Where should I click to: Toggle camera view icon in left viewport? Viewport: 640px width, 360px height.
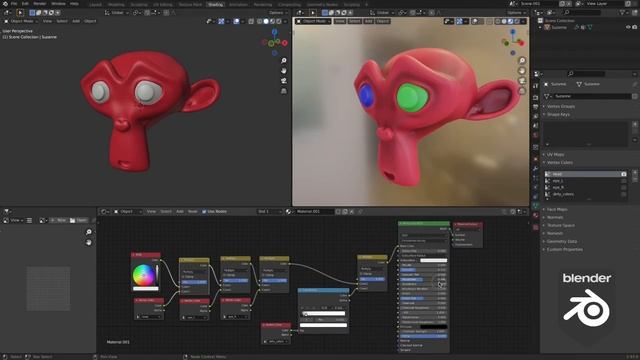[284, 81]
